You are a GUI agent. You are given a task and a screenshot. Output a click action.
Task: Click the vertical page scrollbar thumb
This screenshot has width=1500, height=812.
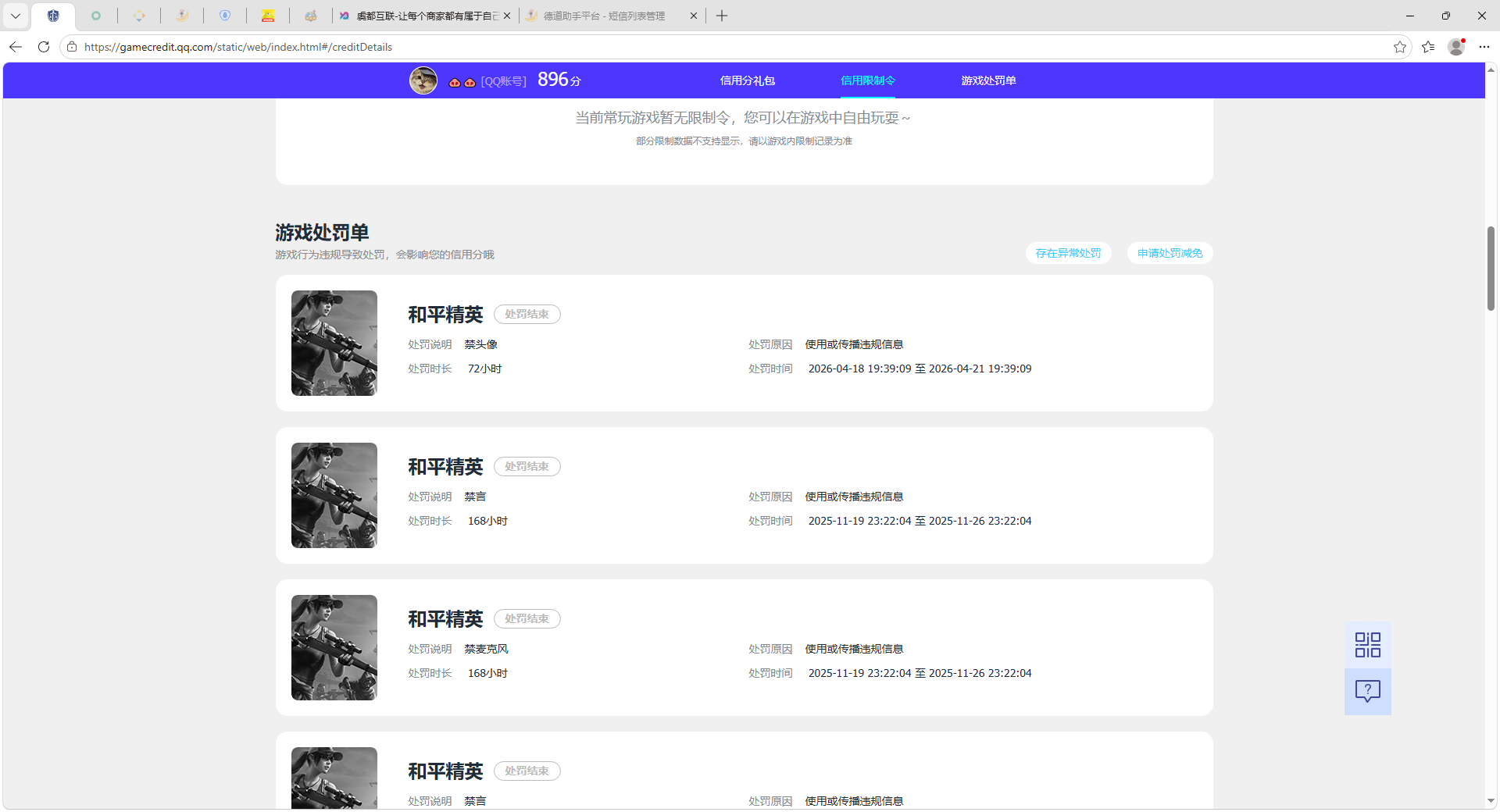coord(1491,269)
